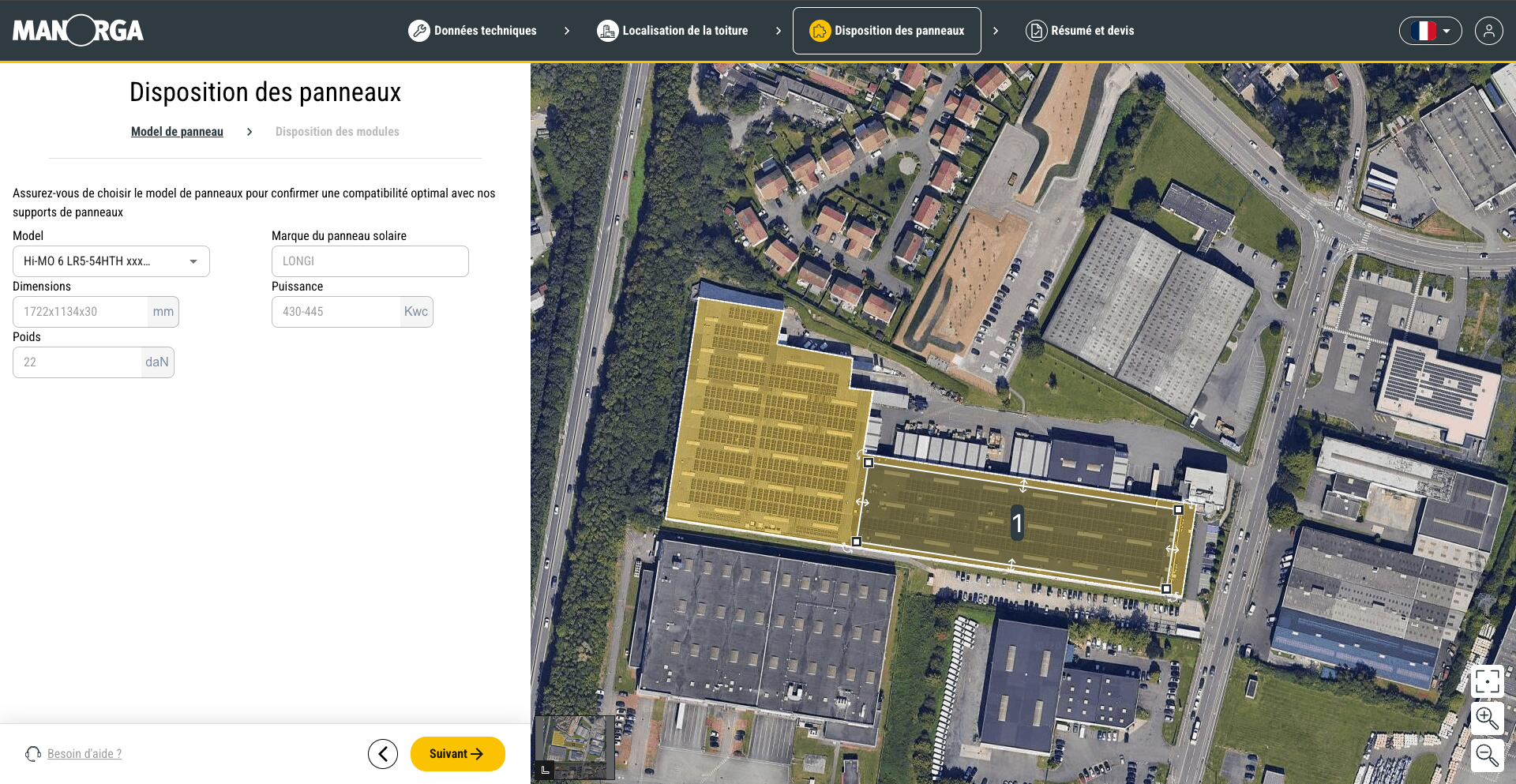This screenshot has width=1516, height=784.
Task: Zoom out on the satellite map
Action: click(1487, 755)
